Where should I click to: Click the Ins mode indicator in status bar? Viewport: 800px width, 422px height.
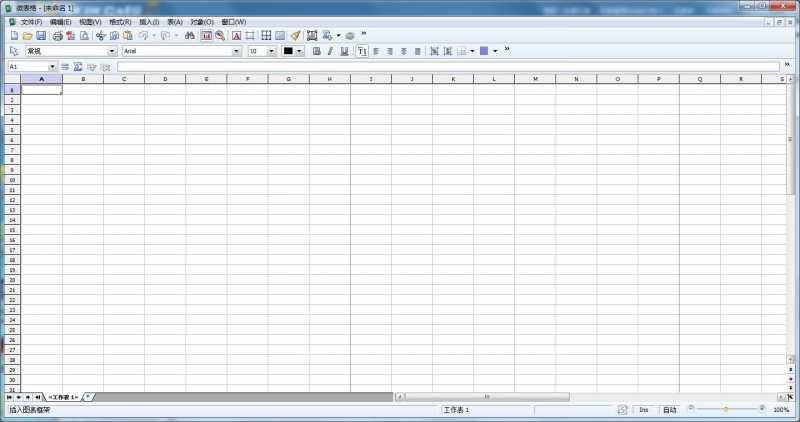point(644,410)
